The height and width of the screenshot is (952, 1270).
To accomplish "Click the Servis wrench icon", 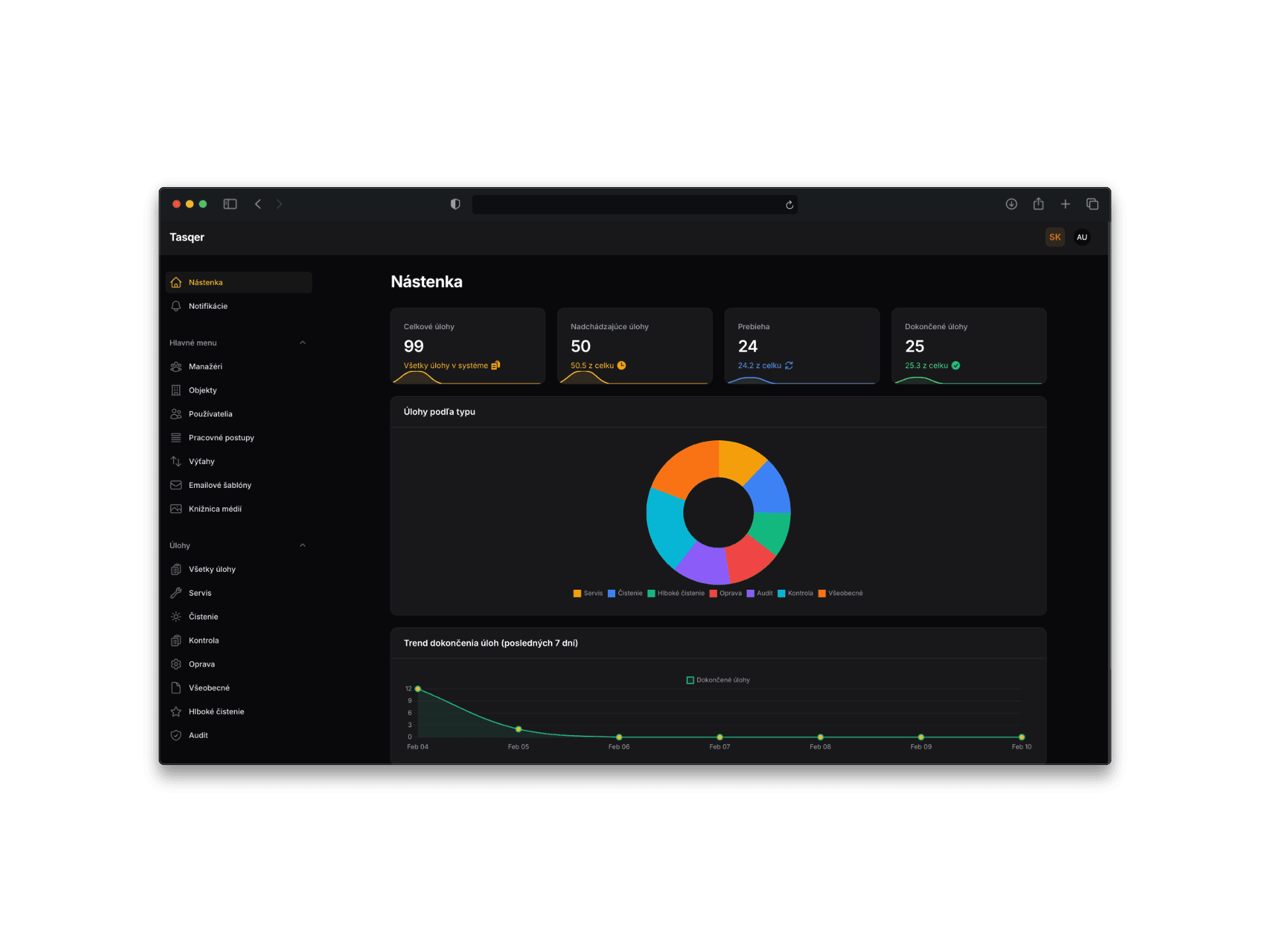I will [x=176, y=593].
